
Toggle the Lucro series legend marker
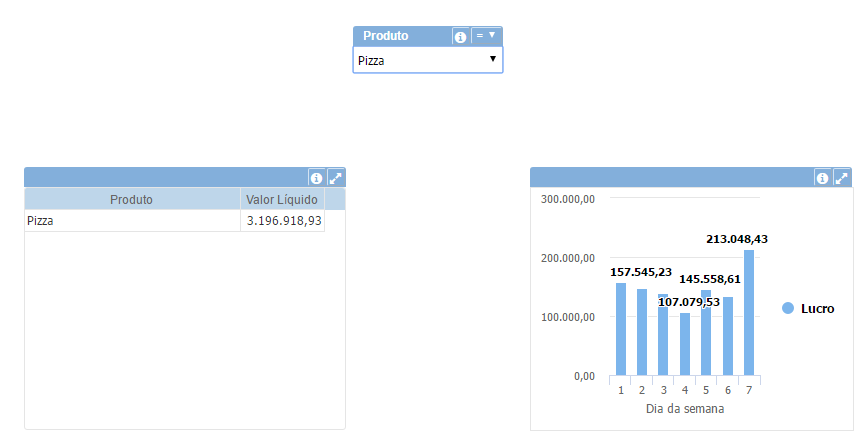pyautogui.click(x=788, y=309)
